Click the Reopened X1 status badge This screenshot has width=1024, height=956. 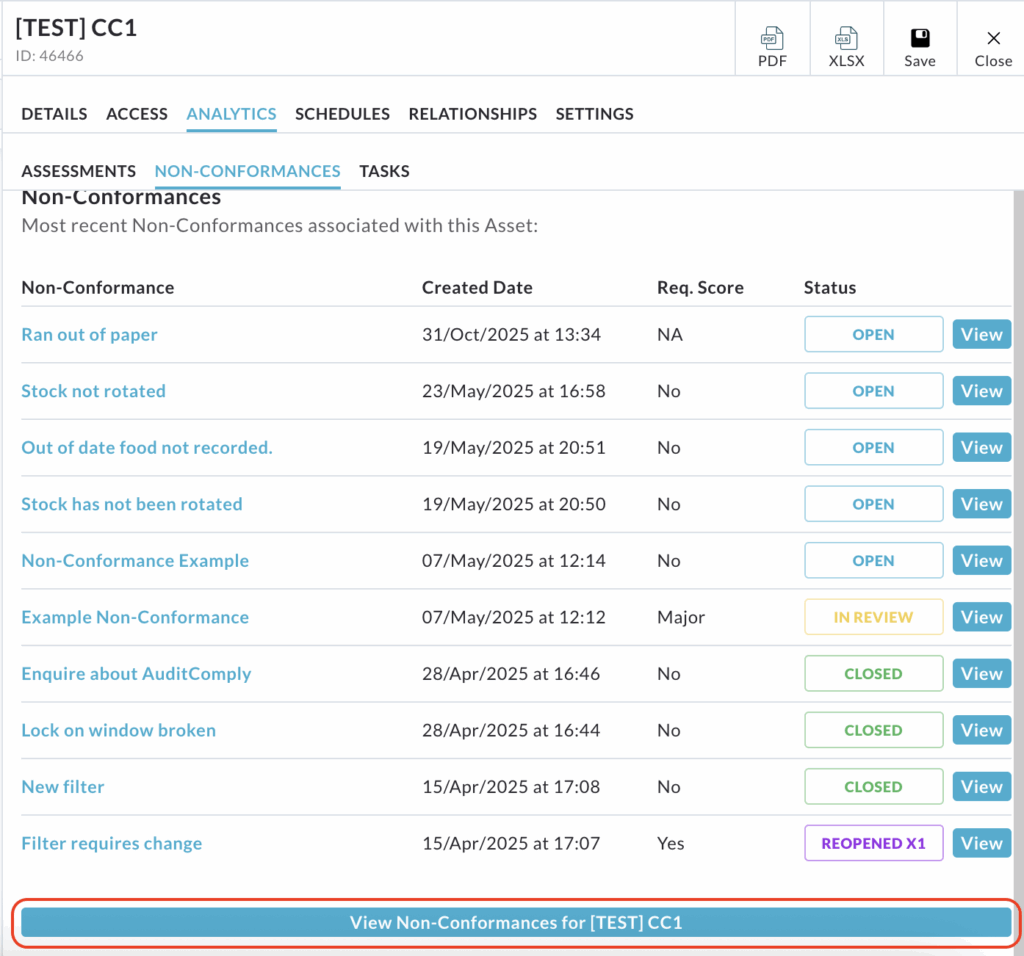pyautogui.click(x=873, y=843)
